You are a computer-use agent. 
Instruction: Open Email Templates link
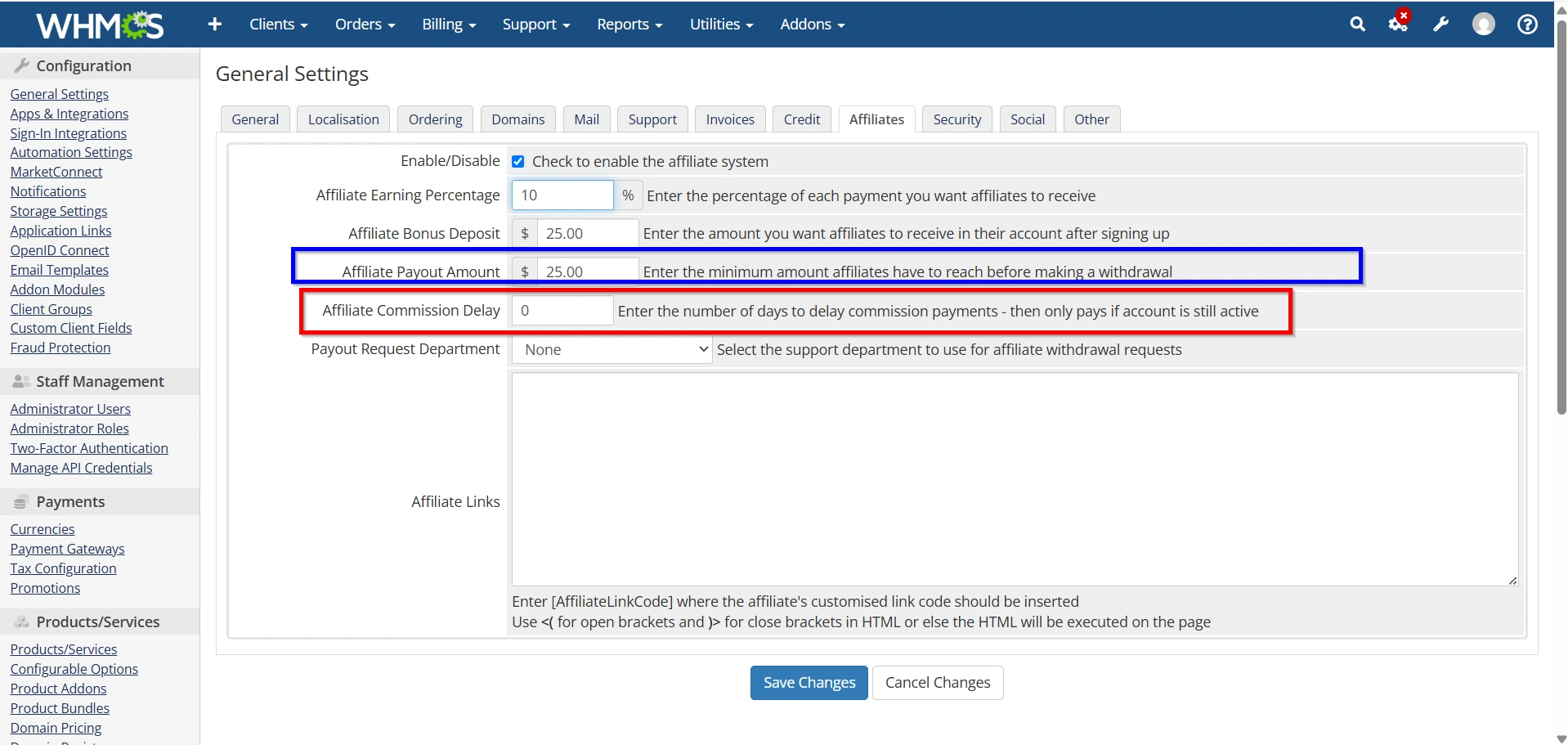[x=59, y=270]
